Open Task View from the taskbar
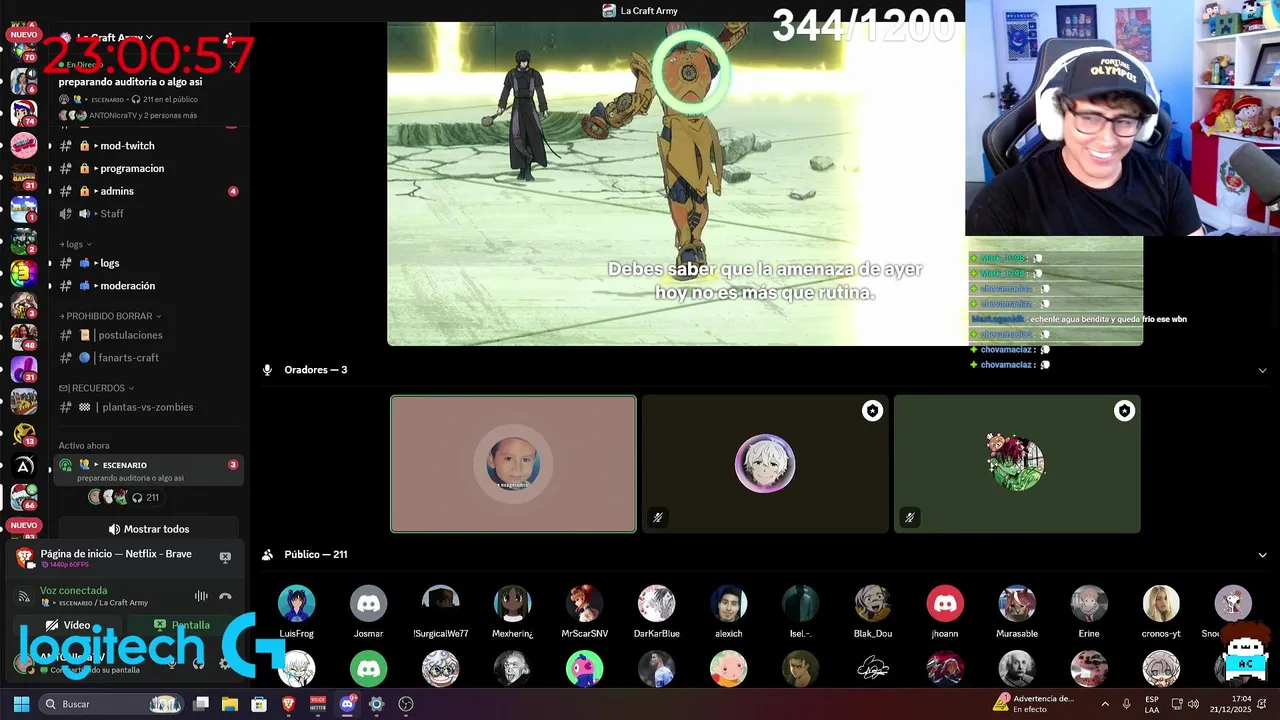Viewport: 1280px width, 720px height. coord(200,704)
